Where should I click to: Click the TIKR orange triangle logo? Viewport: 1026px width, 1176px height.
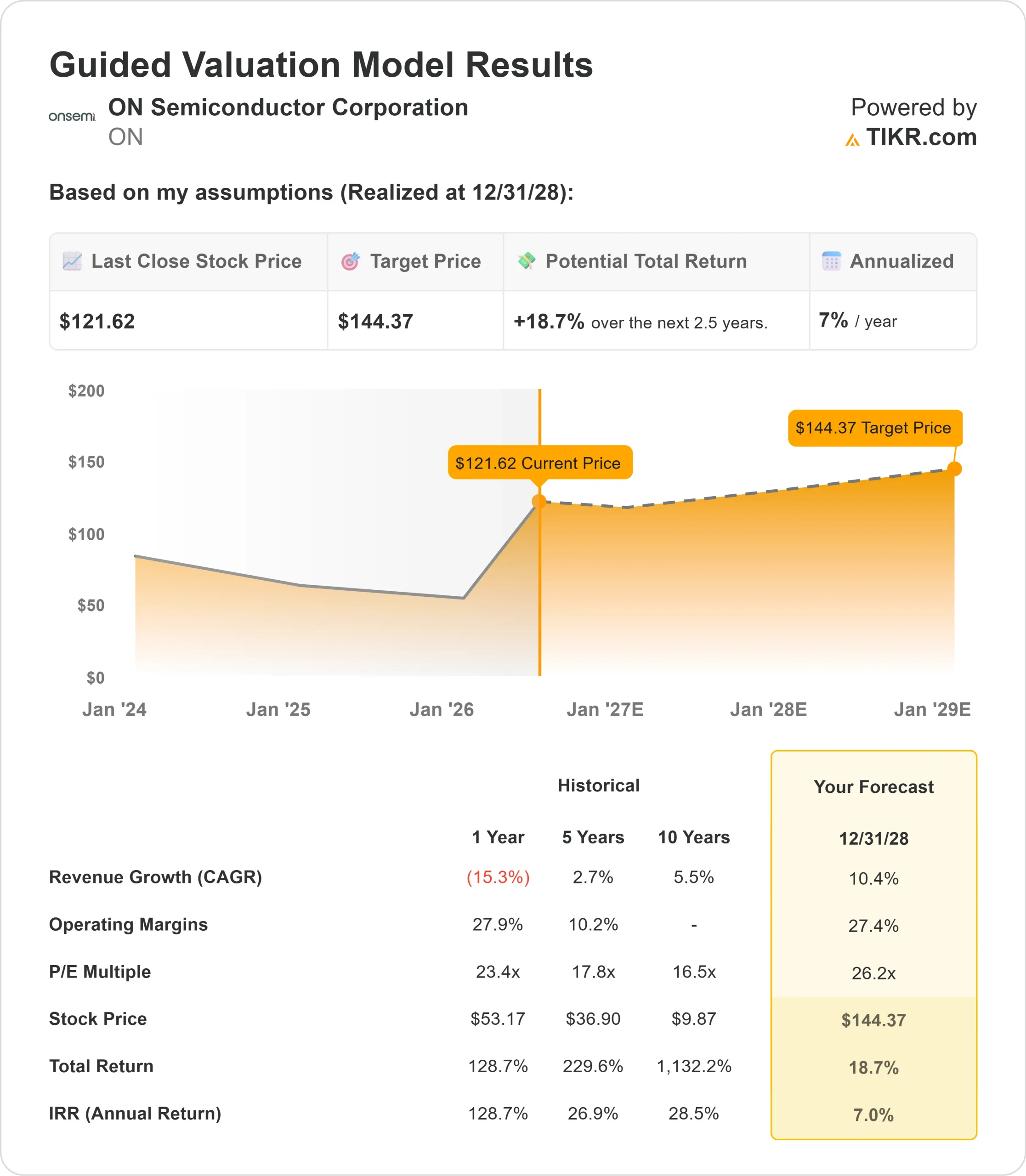coord(852,140)
